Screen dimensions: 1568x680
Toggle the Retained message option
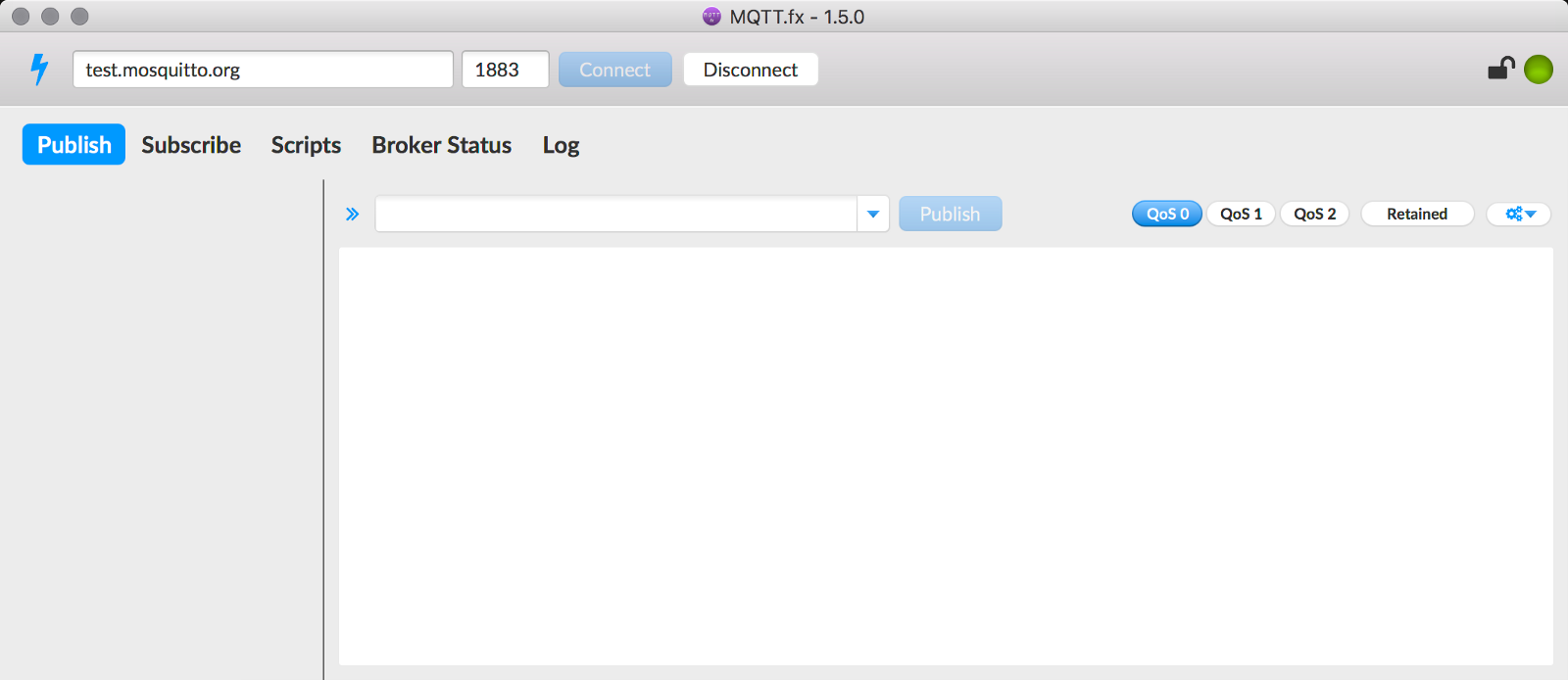point(1417,214)
